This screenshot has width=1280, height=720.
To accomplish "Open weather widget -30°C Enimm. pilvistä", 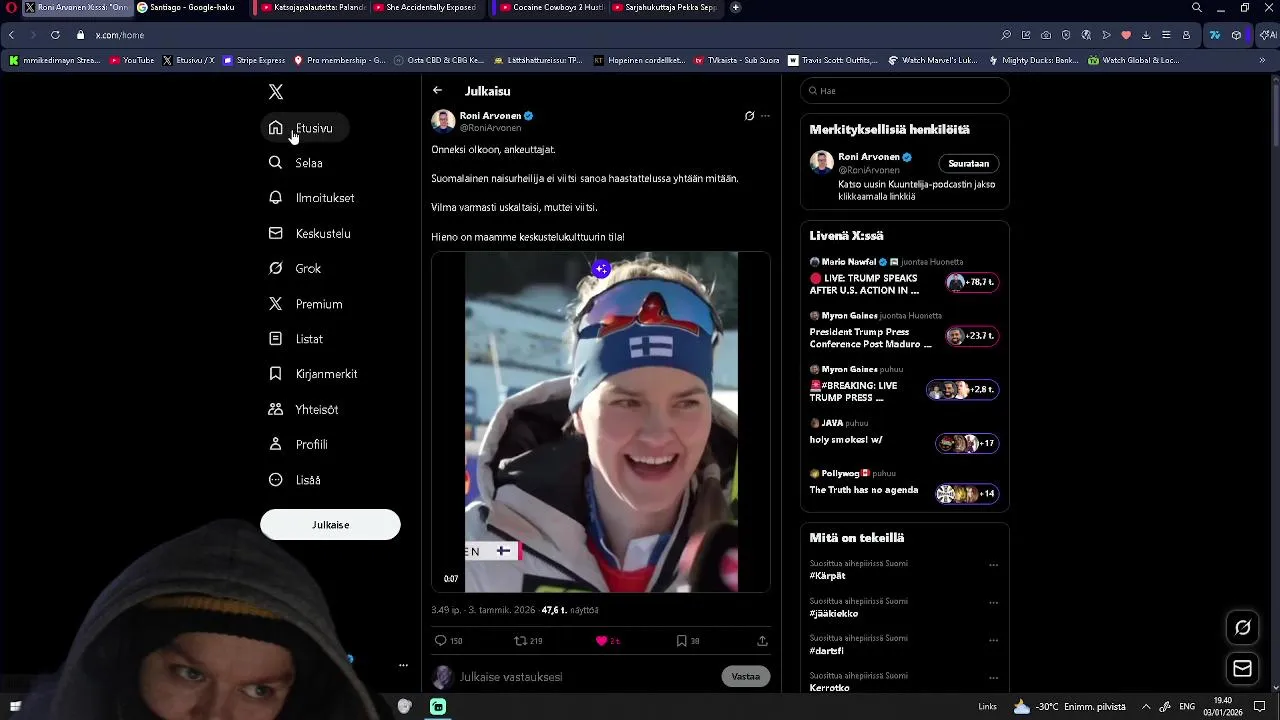I will click(1070, 706).
